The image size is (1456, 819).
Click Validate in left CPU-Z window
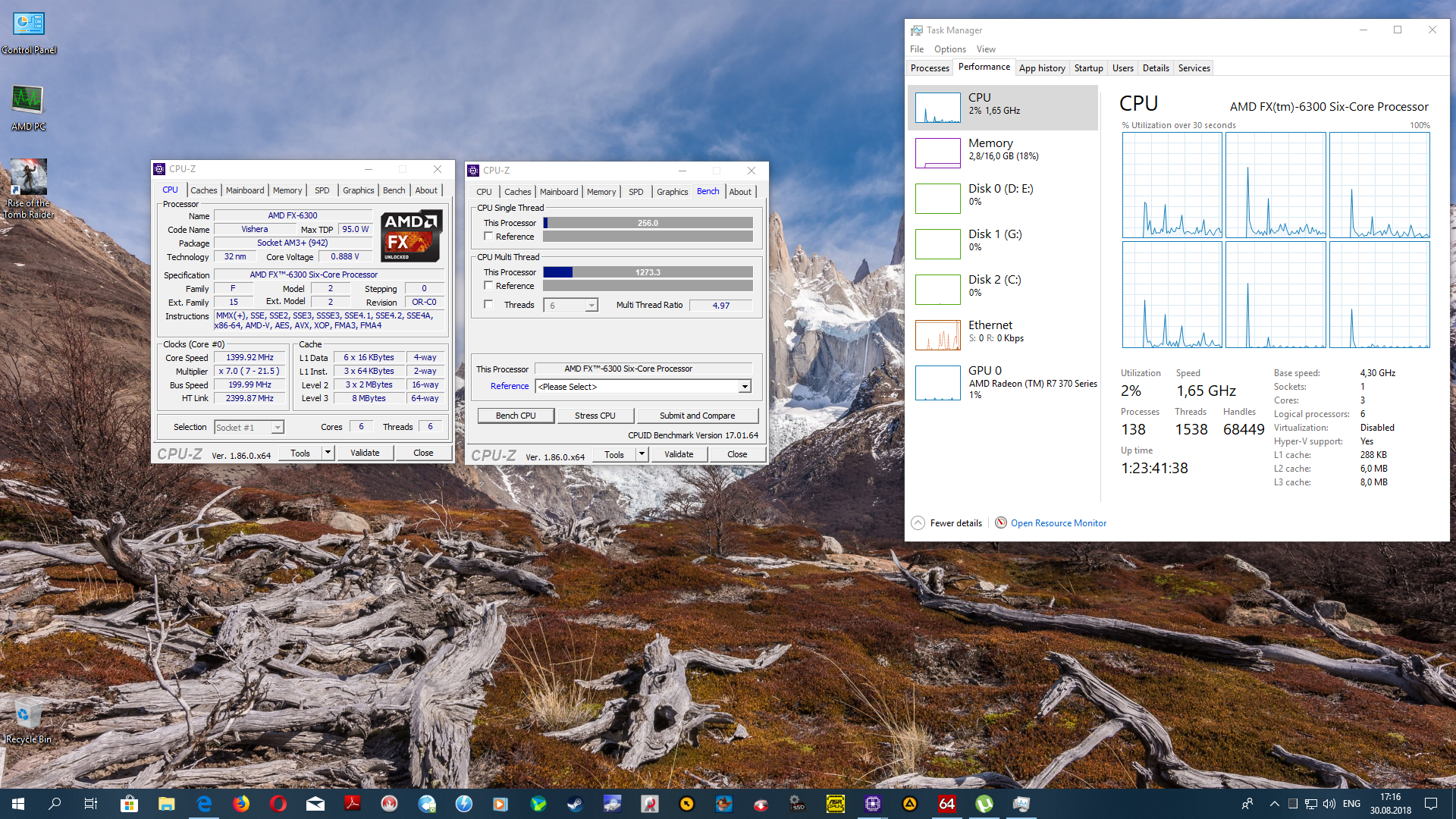tap(365, 453)
